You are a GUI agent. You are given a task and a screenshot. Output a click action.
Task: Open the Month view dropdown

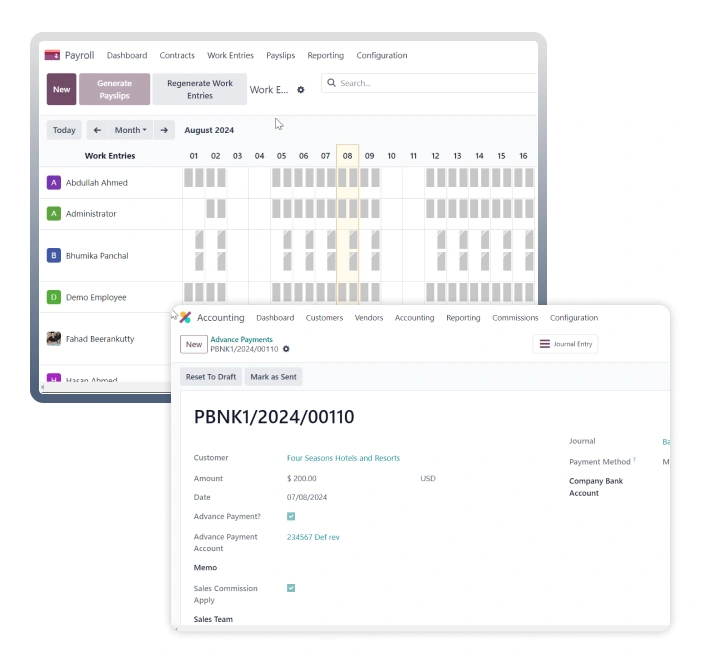[x=130, y=130]
